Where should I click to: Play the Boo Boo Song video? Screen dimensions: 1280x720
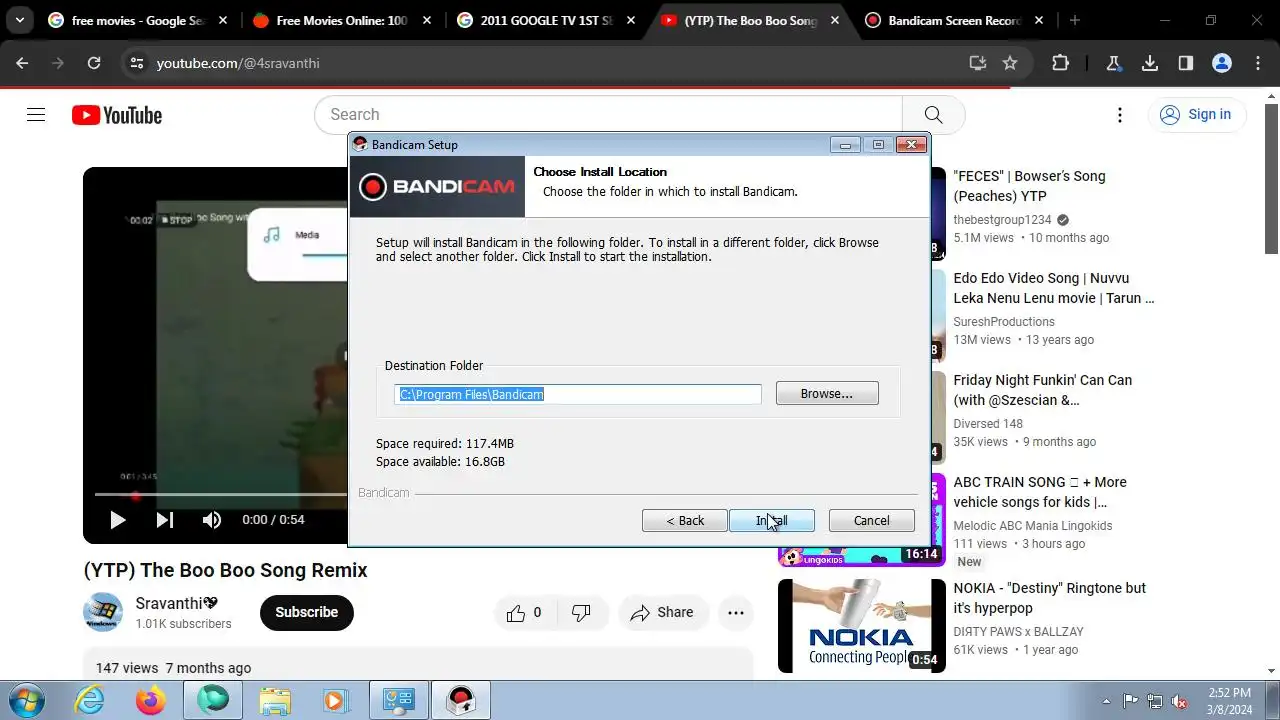click(117, 520)
